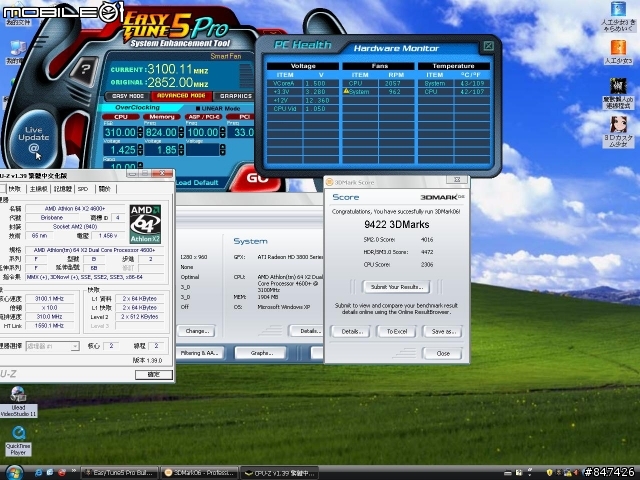The width and height of the screenshot is (640, 480).
Task: Click Details button in 3DMark Score window
Action: click(x=351, y=331)
